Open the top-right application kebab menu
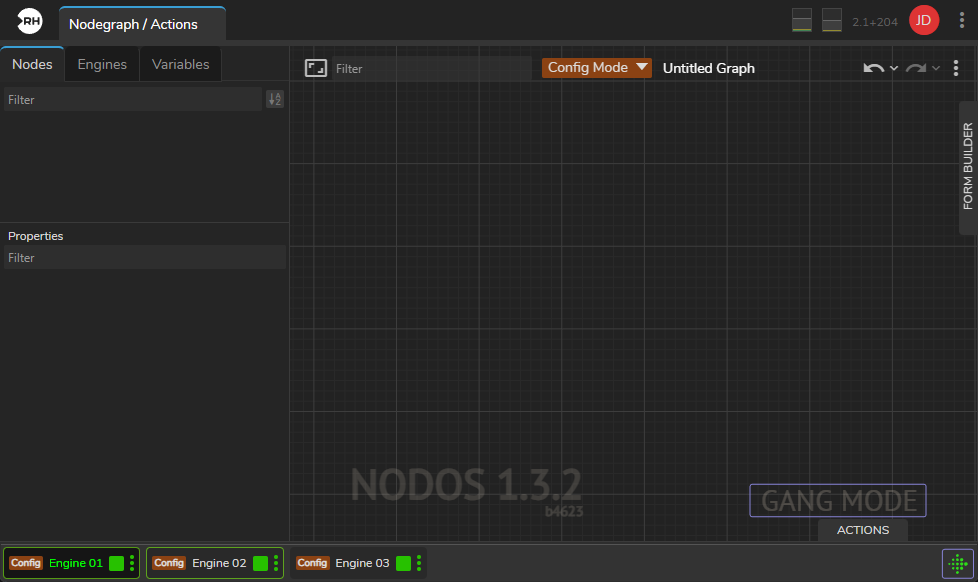This screenshot has height=582, width=978. [961, 20]
